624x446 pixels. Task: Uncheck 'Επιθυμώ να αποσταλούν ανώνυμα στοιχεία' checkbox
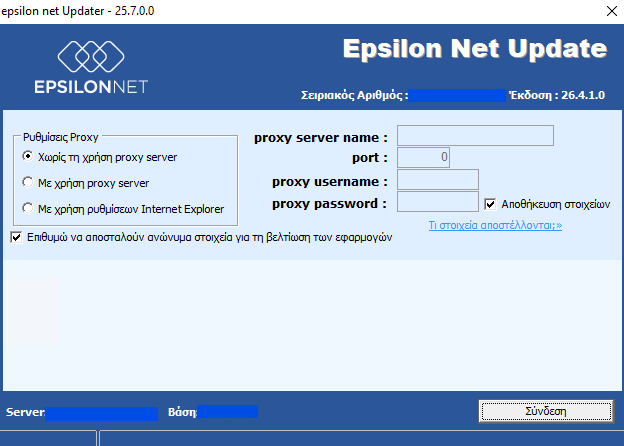[x=15, y=238]
